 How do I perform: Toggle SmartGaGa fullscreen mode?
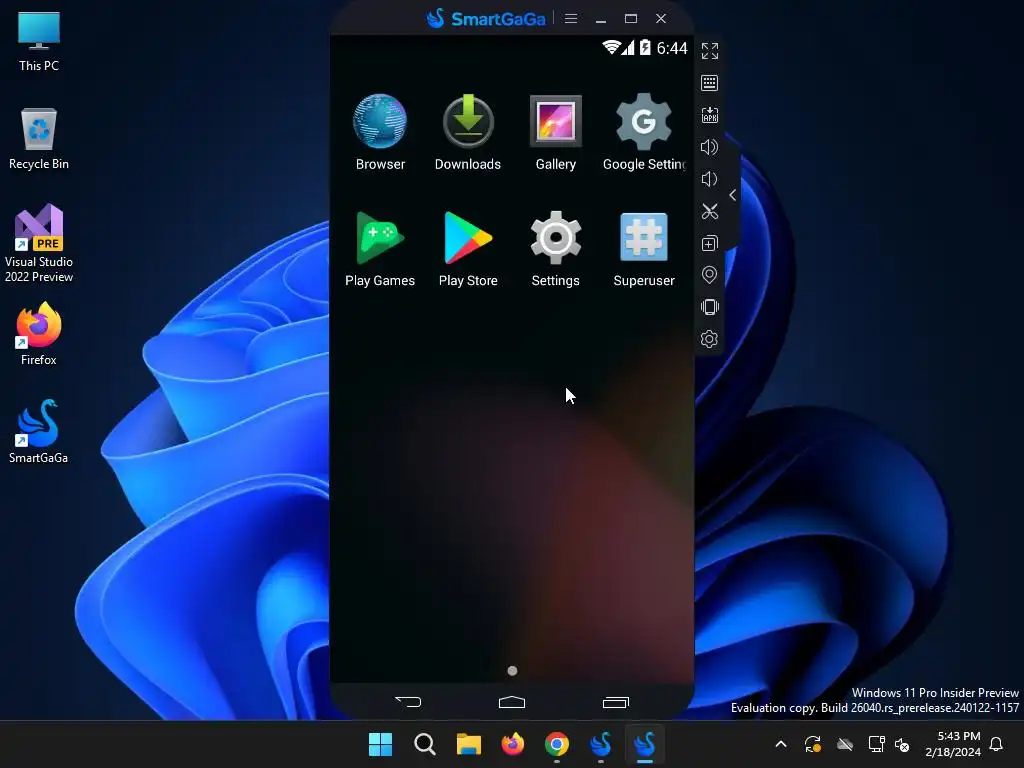pyautogui.click(x=710, y=51)
